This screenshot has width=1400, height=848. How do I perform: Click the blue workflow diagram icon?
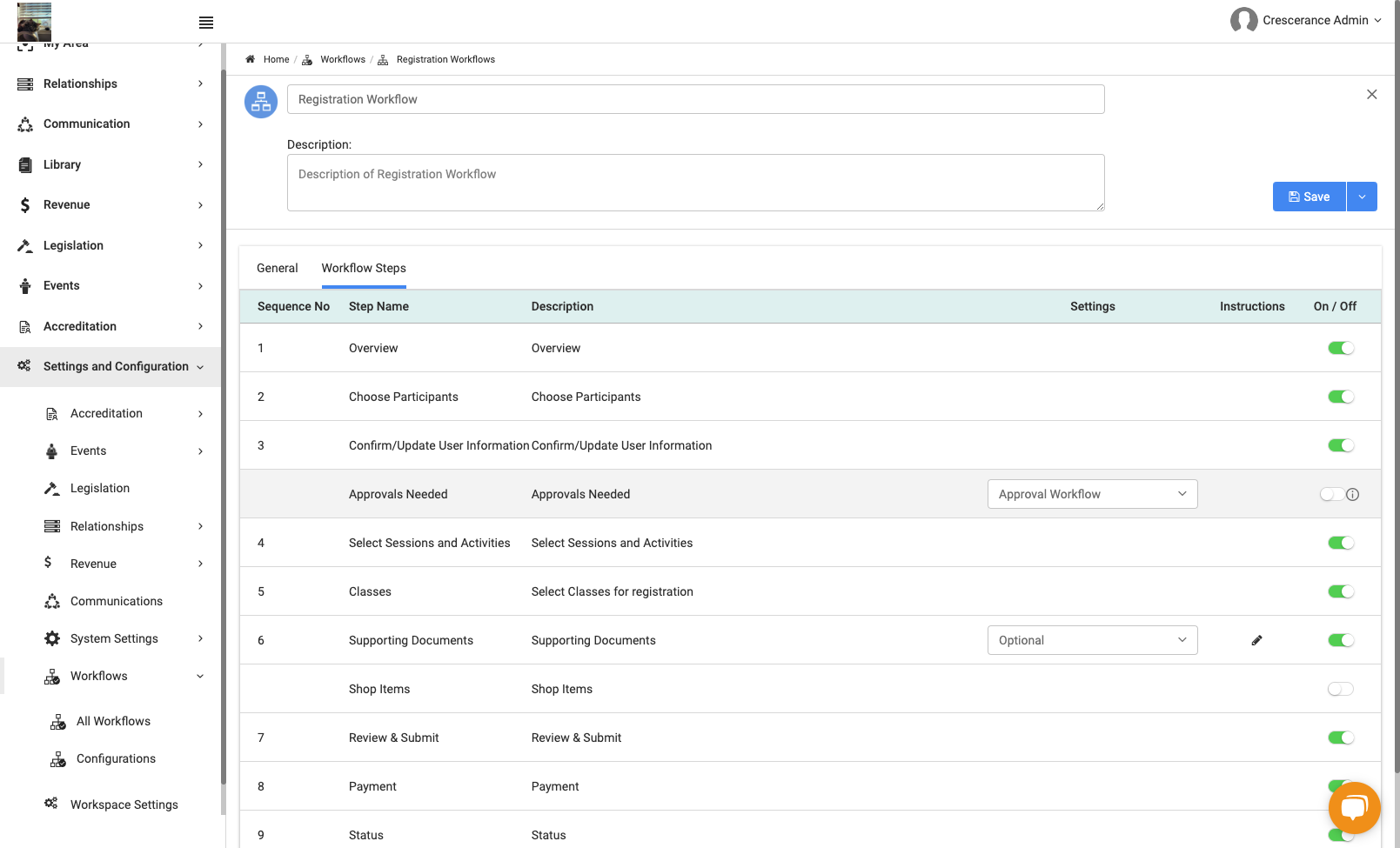261,102
